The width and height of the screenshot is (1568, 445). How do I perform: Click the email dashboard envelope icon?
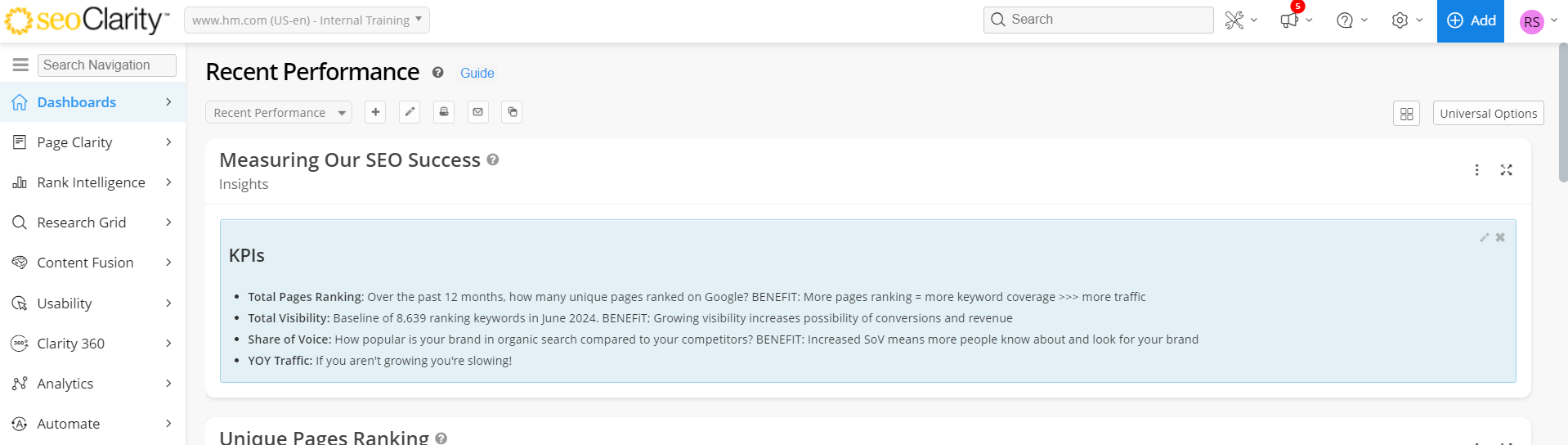click(x=478, y=112)
